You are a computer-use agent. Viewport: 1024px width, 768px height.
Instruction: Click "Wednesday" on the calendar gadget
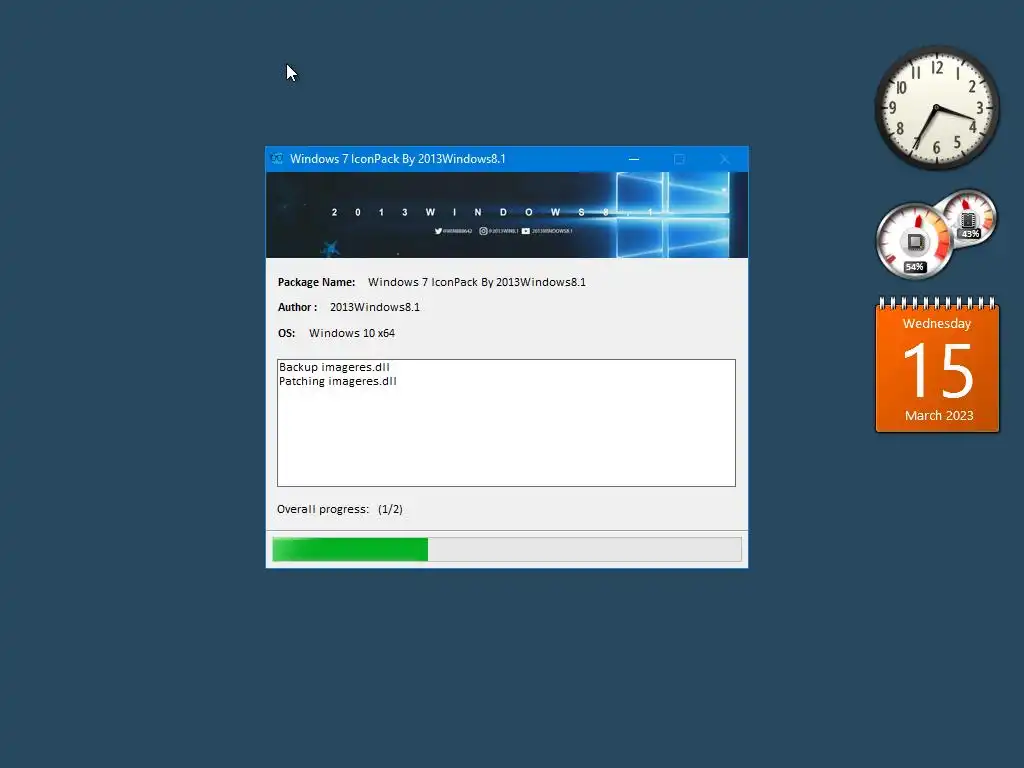936,323
